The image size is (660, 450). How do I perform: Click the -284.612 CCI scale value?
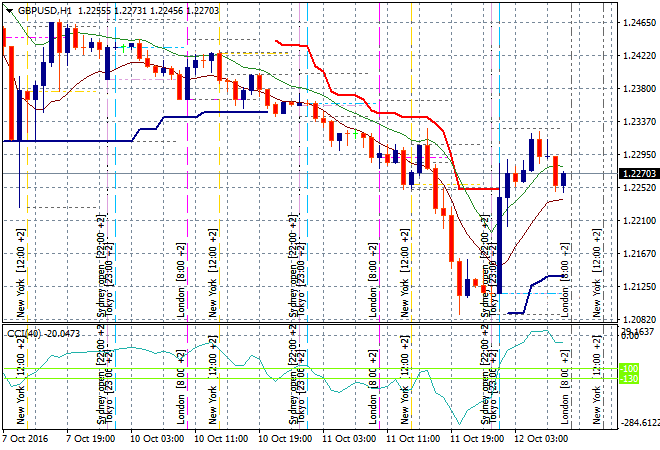click(638, 422)
